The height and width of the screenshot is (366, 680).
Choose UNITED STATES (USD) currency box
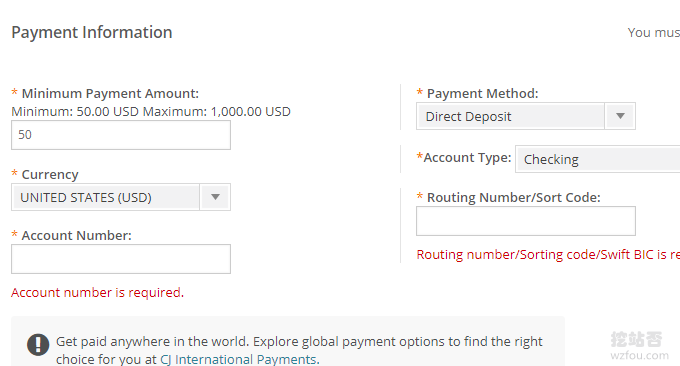click(x=121, y=197)
